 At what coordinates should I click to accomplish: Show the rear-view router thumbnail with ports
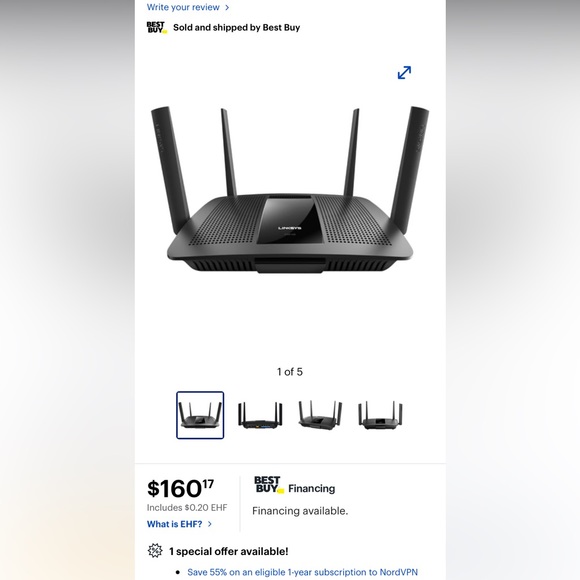tap(260, 415)
